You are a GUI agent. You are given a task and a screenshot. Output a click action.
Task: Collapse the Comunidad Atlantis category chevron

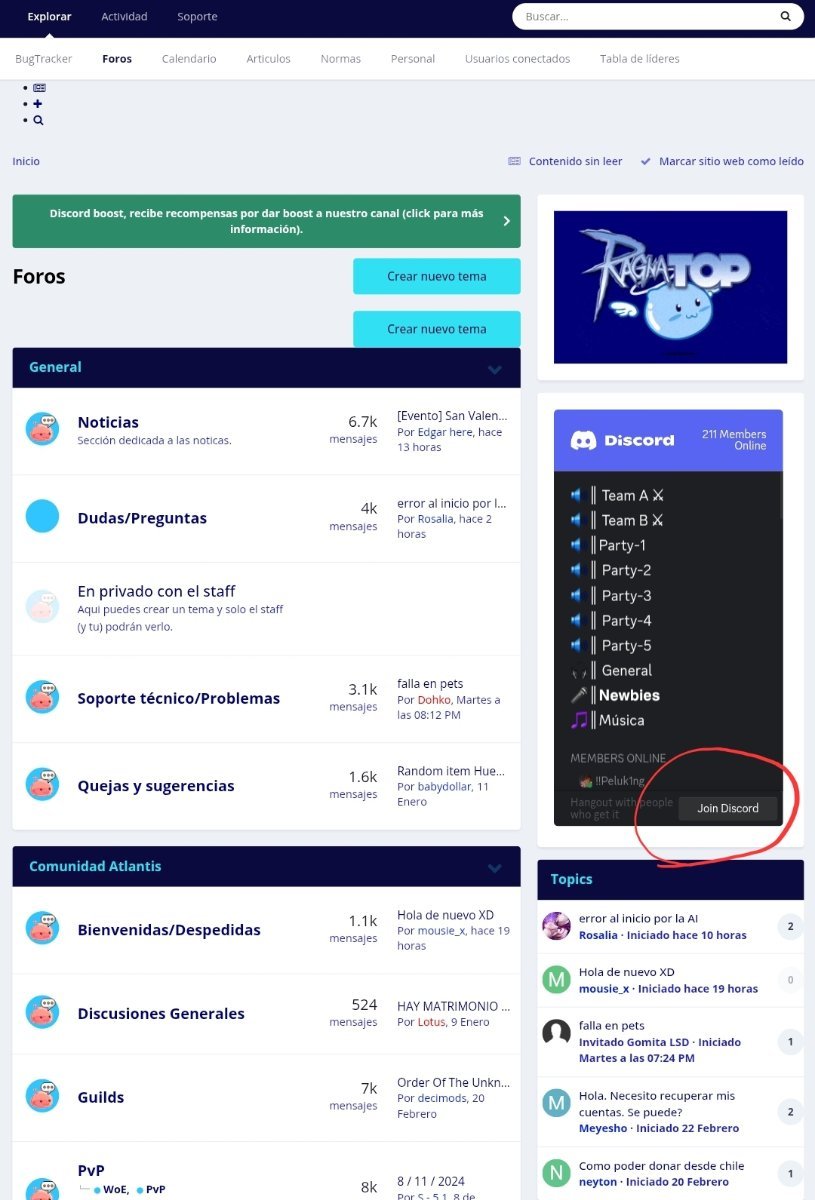tap(494, 867)
